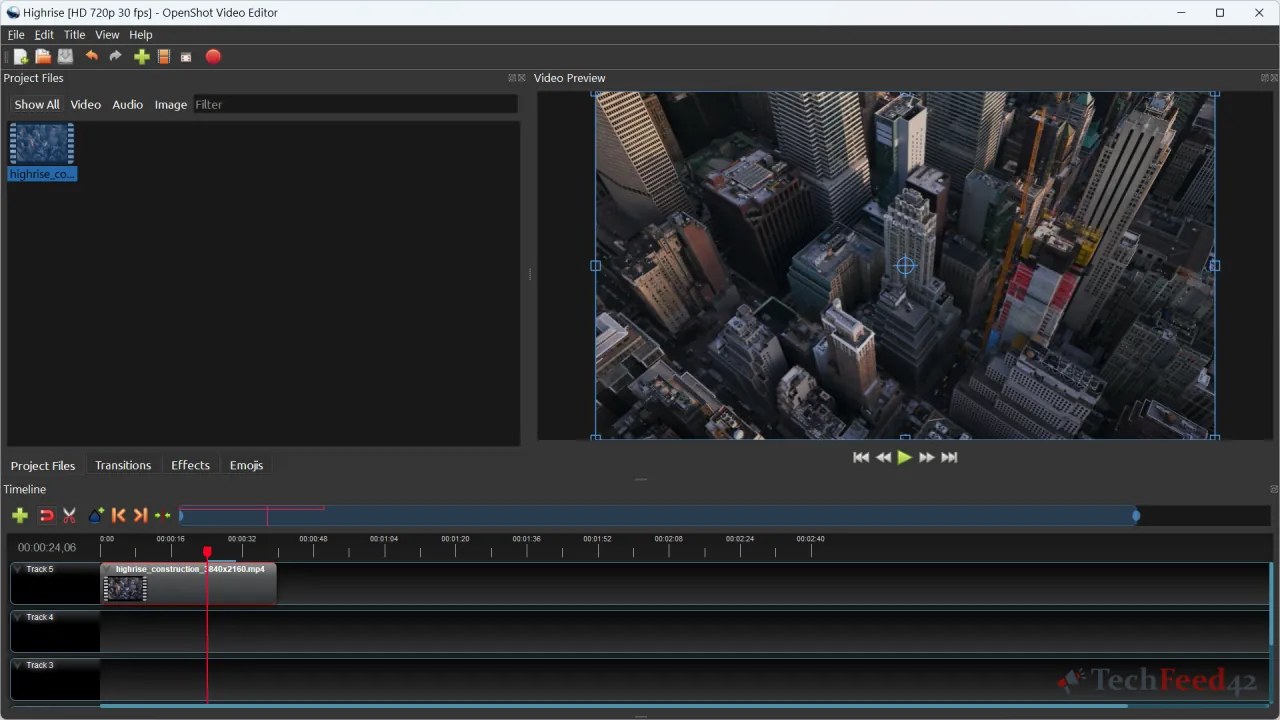Switch to the Transitions tab
Screen dimensions: 1280x720
coord(123,465)
